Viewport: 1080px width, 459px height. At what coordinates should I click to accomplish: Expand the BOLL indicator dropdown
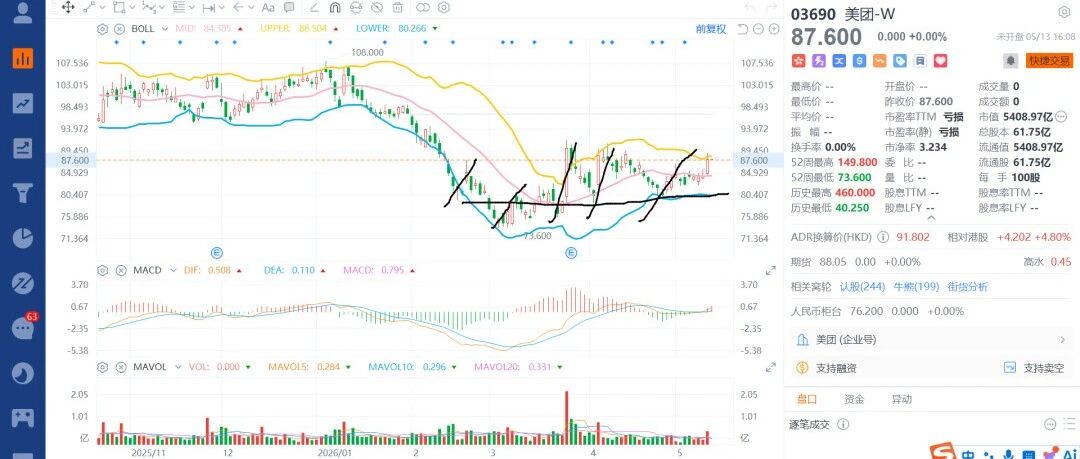click(x=165, y=29)
